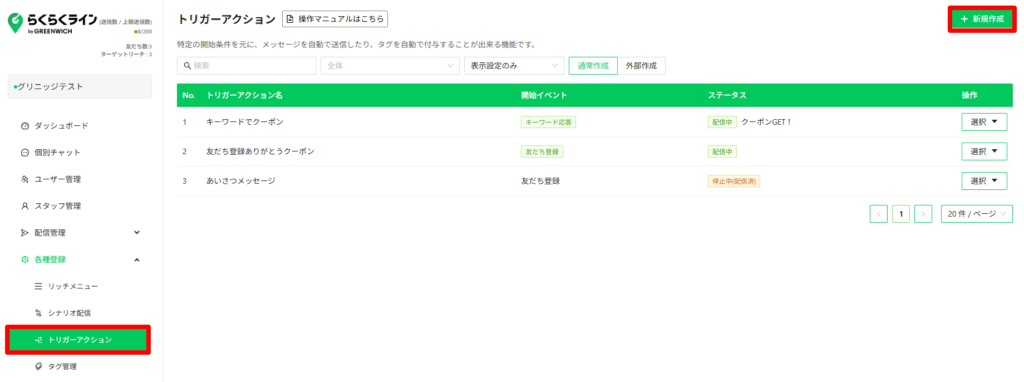This screenshot has height=382, width=1024.
Task: Click 友だち登録ありがとうクーポン trigger name
Action: coord(260,151)
